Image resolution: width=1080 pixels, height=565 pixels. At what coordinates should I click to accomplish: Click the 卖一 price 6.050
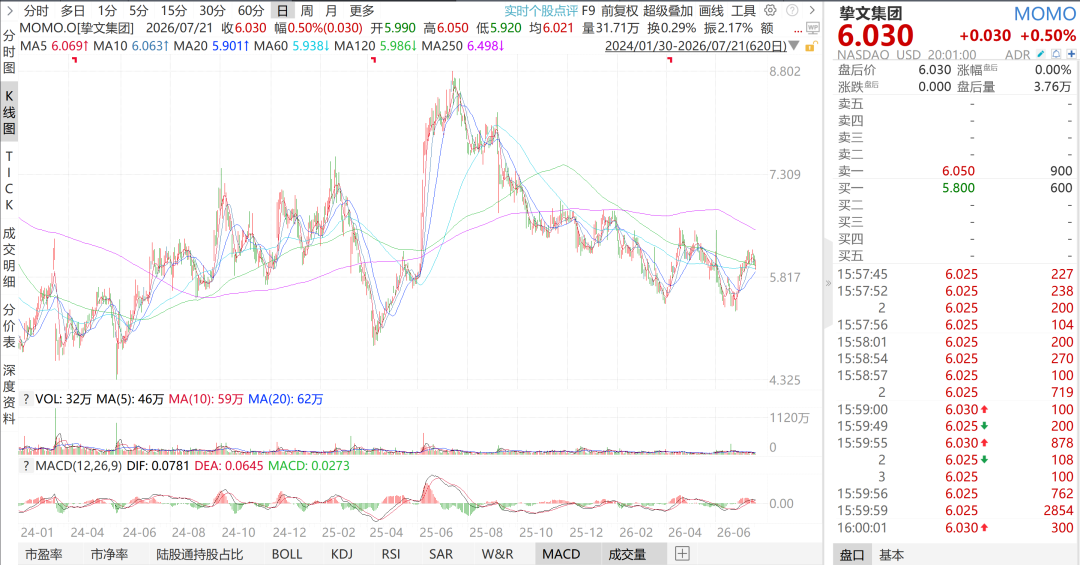pos(958,171)
